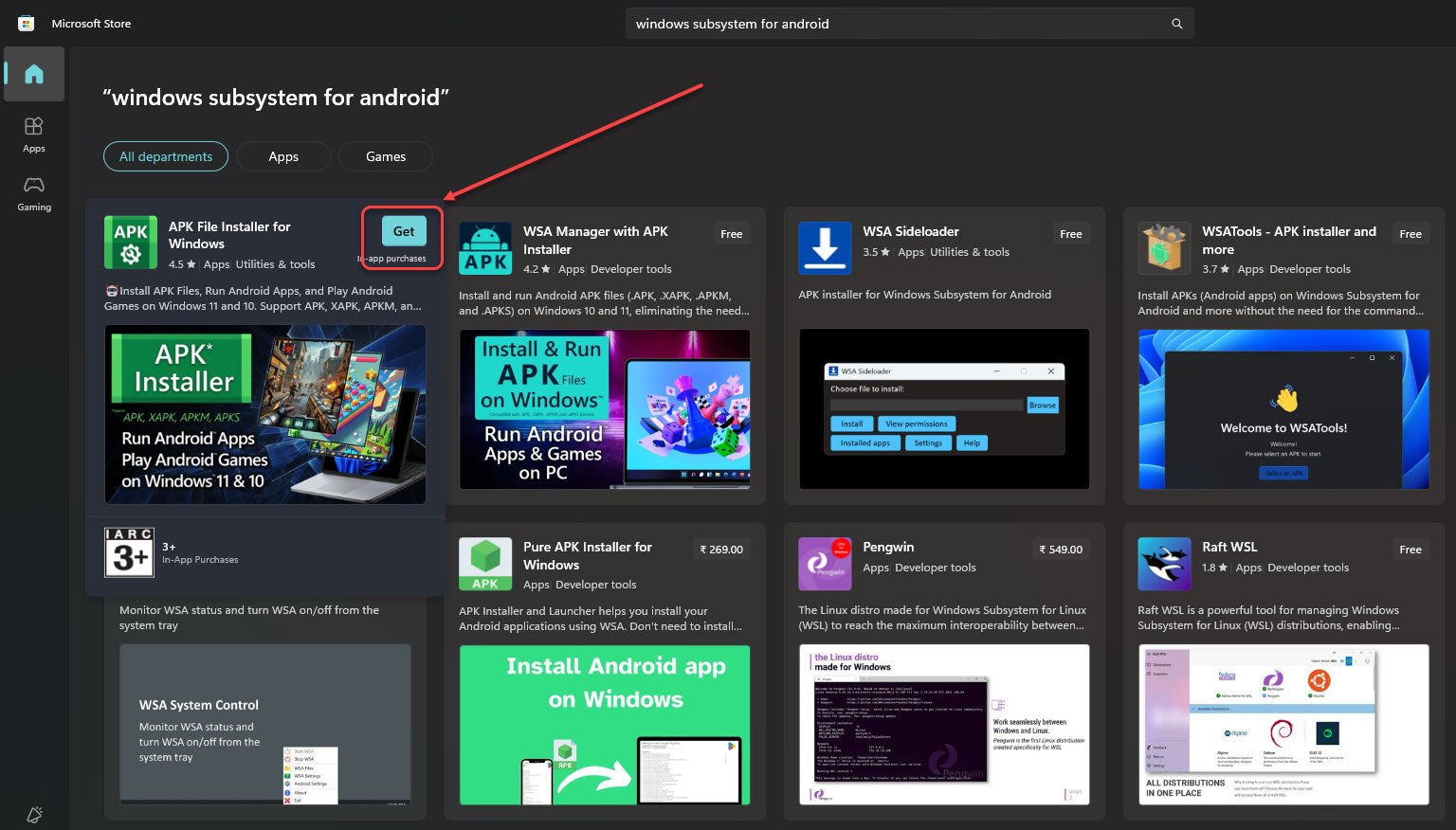Select the All departments filter

click(x=165, y=156)
